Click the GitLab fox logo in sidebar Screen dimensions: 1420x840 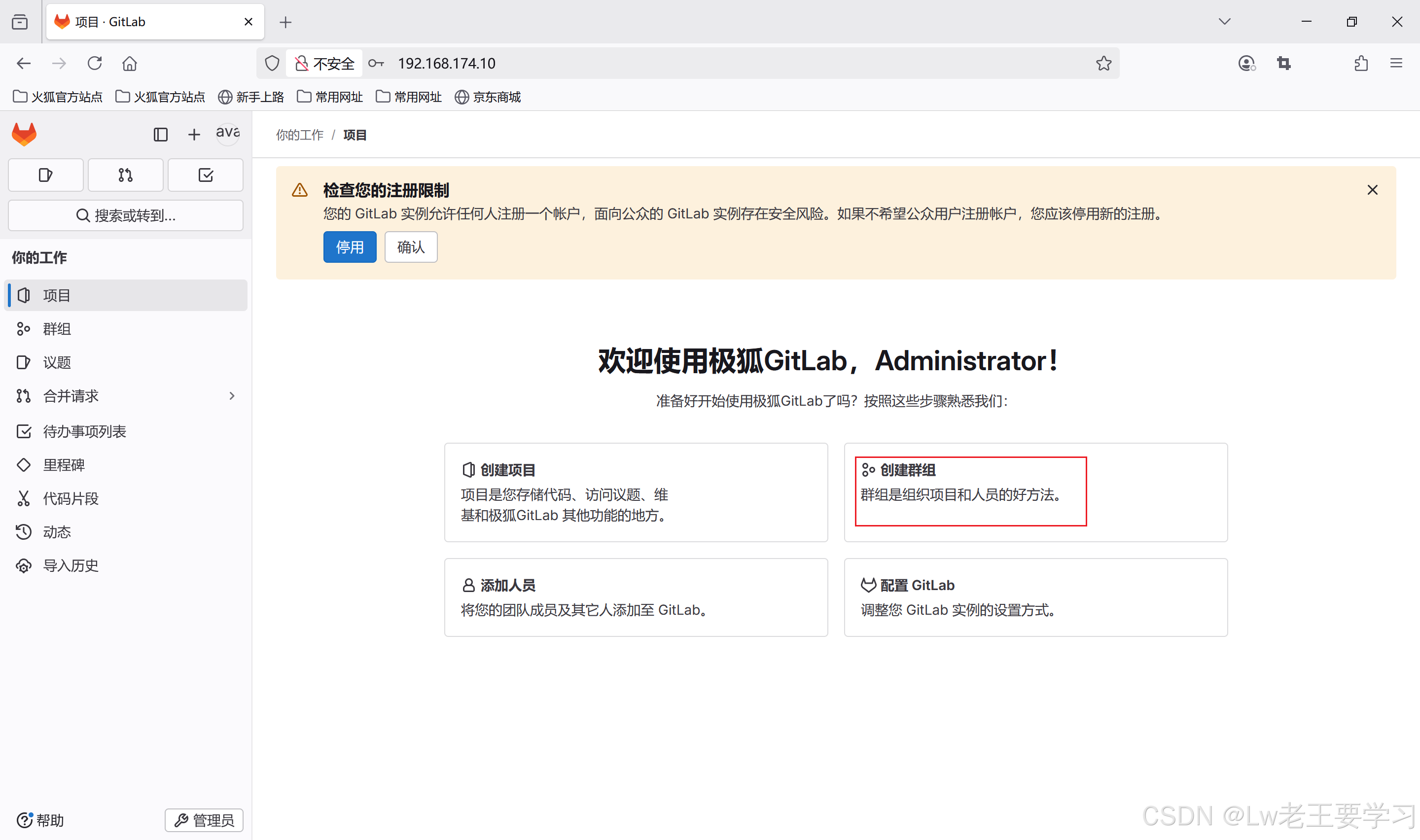click(24, 135)
